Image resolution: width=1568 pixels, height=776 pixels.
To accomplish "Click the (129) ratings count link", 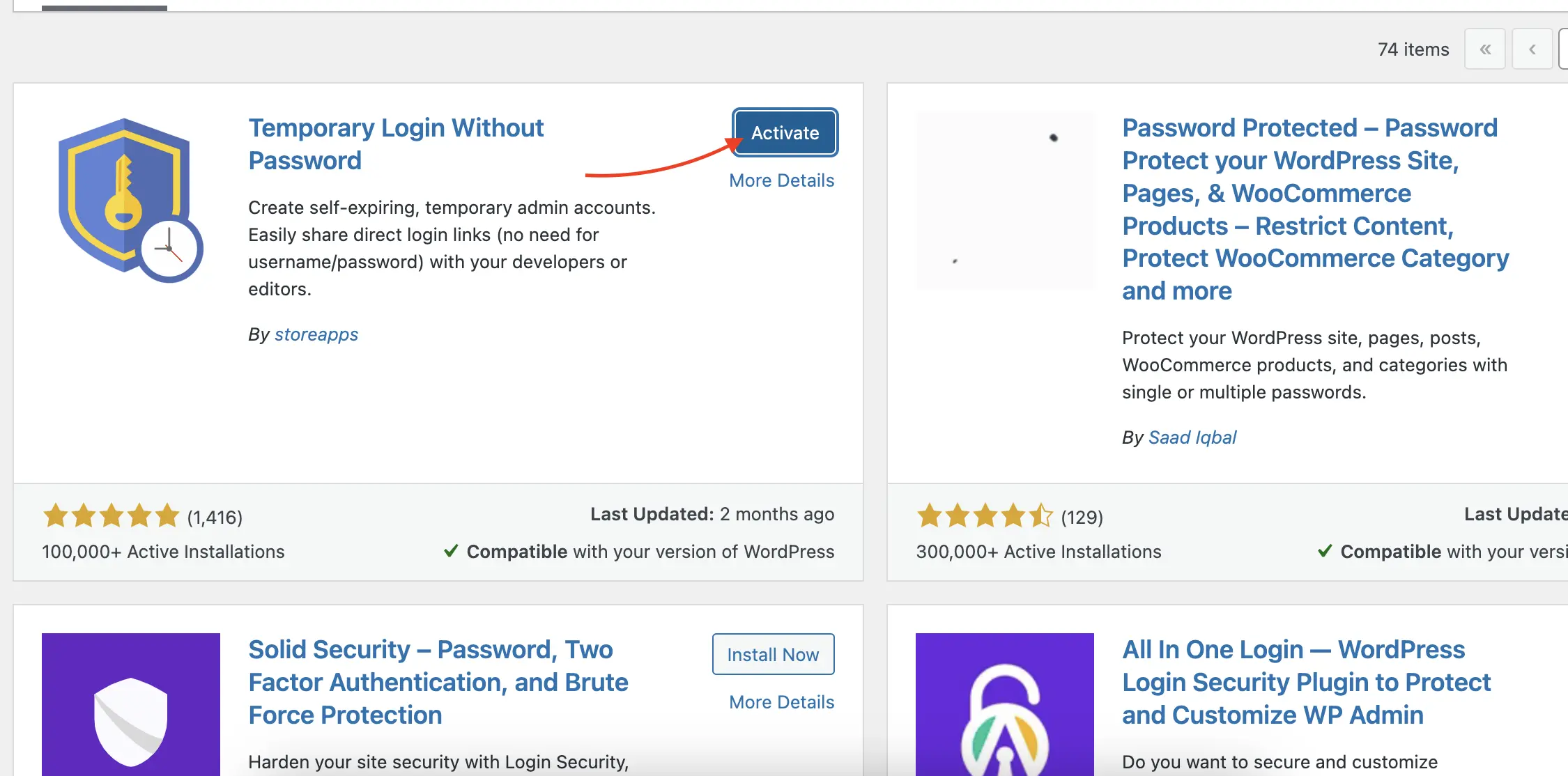I will (x=1082, y=518).
